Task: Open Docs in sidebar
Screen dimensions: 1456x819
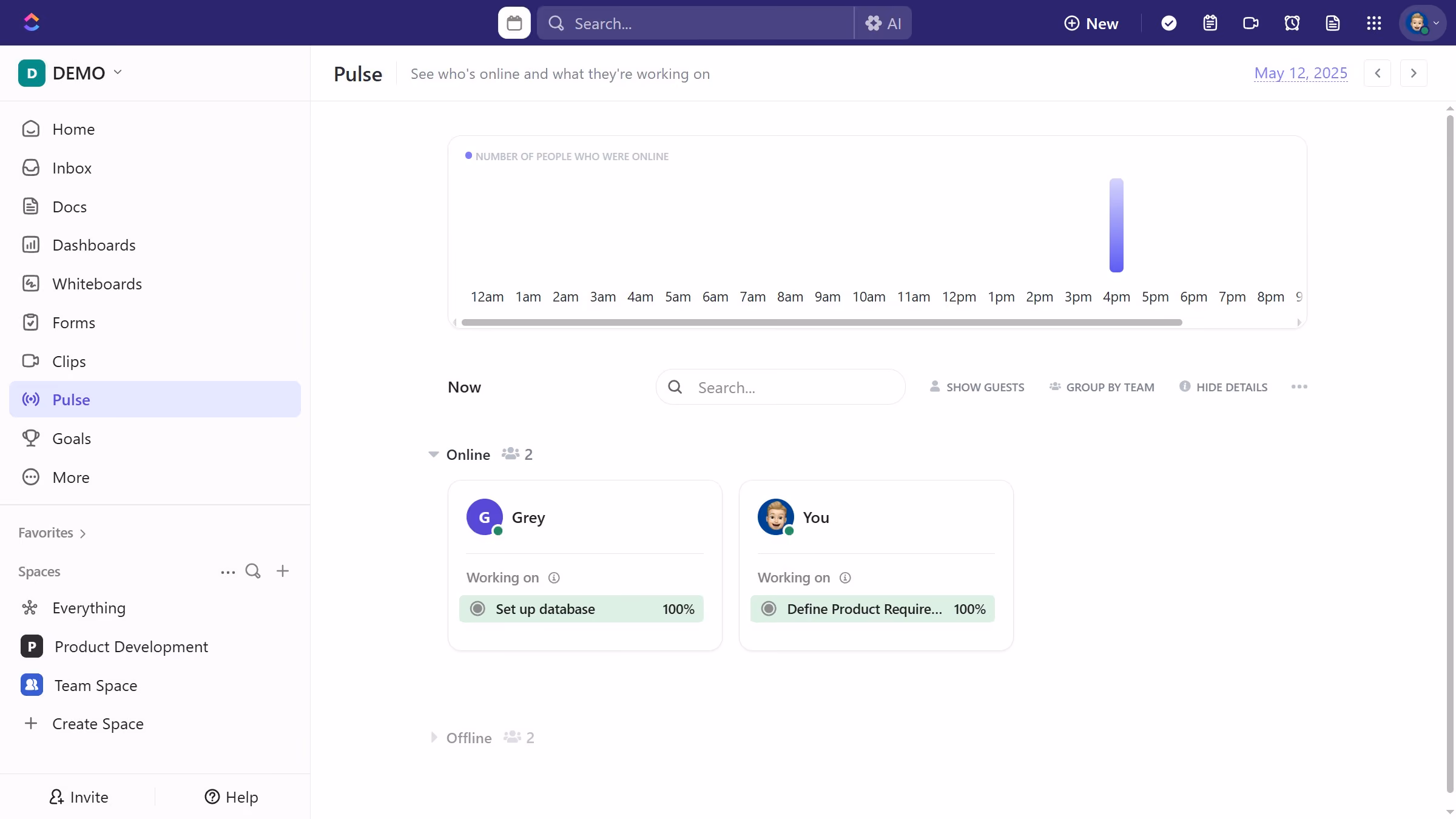Action: [155, 207]
